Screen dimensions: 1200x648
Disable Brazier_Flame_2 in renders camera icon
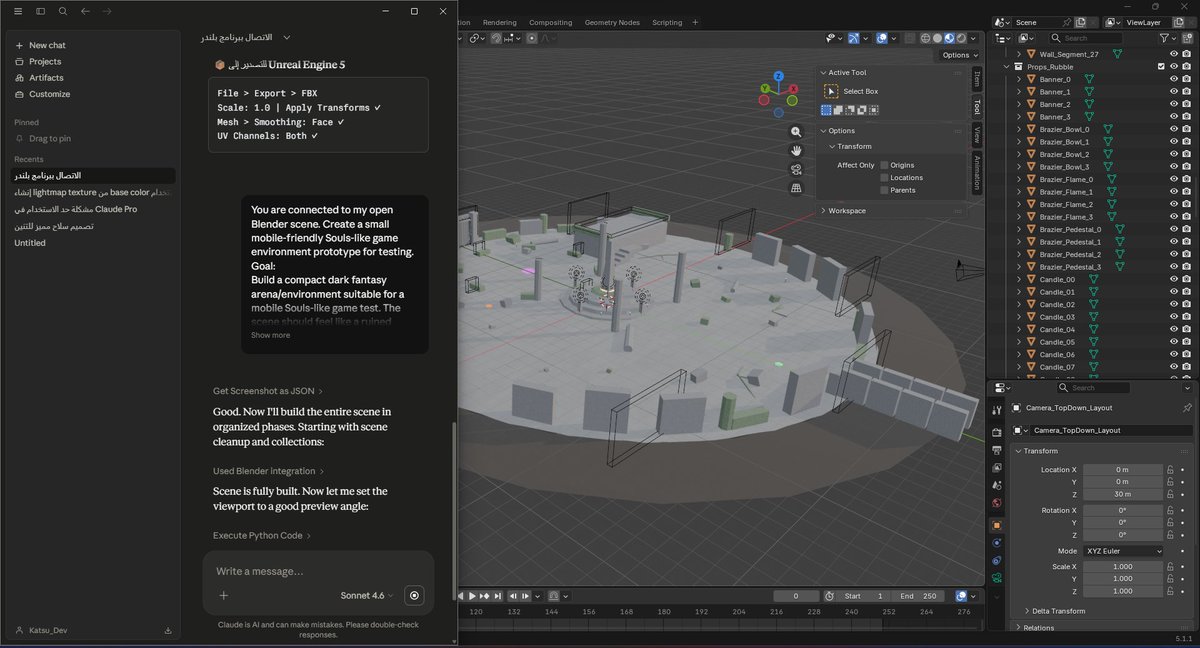tap(1187, 204)
